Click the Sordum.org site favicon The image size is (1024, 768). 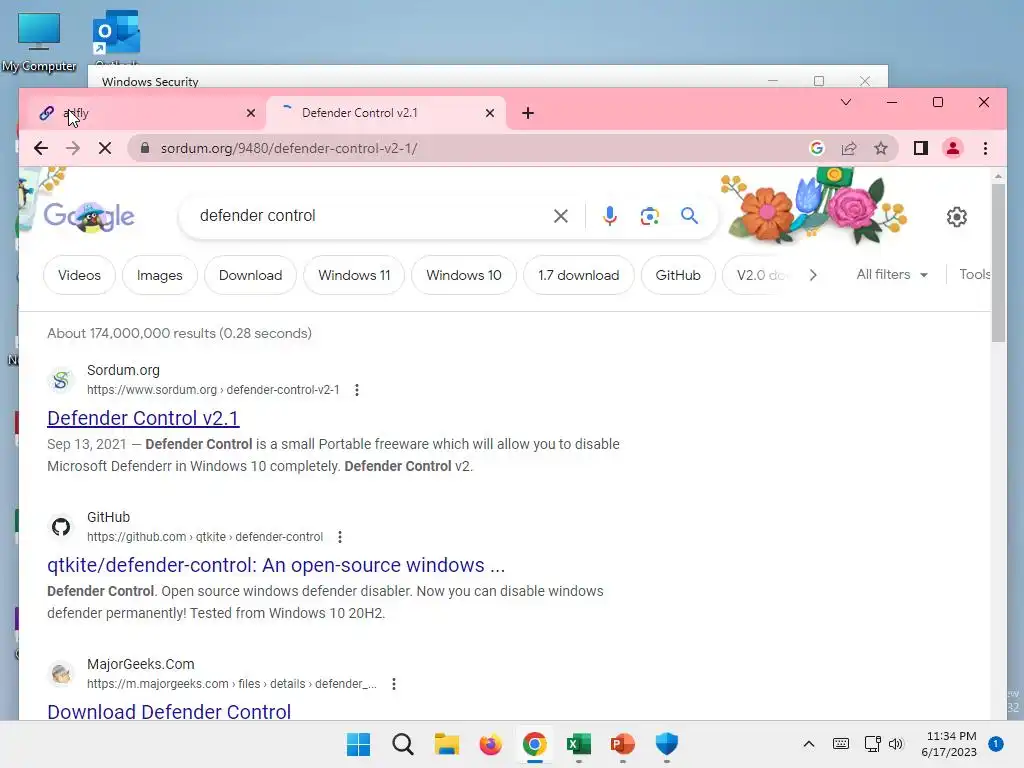[x=61, y=379]
